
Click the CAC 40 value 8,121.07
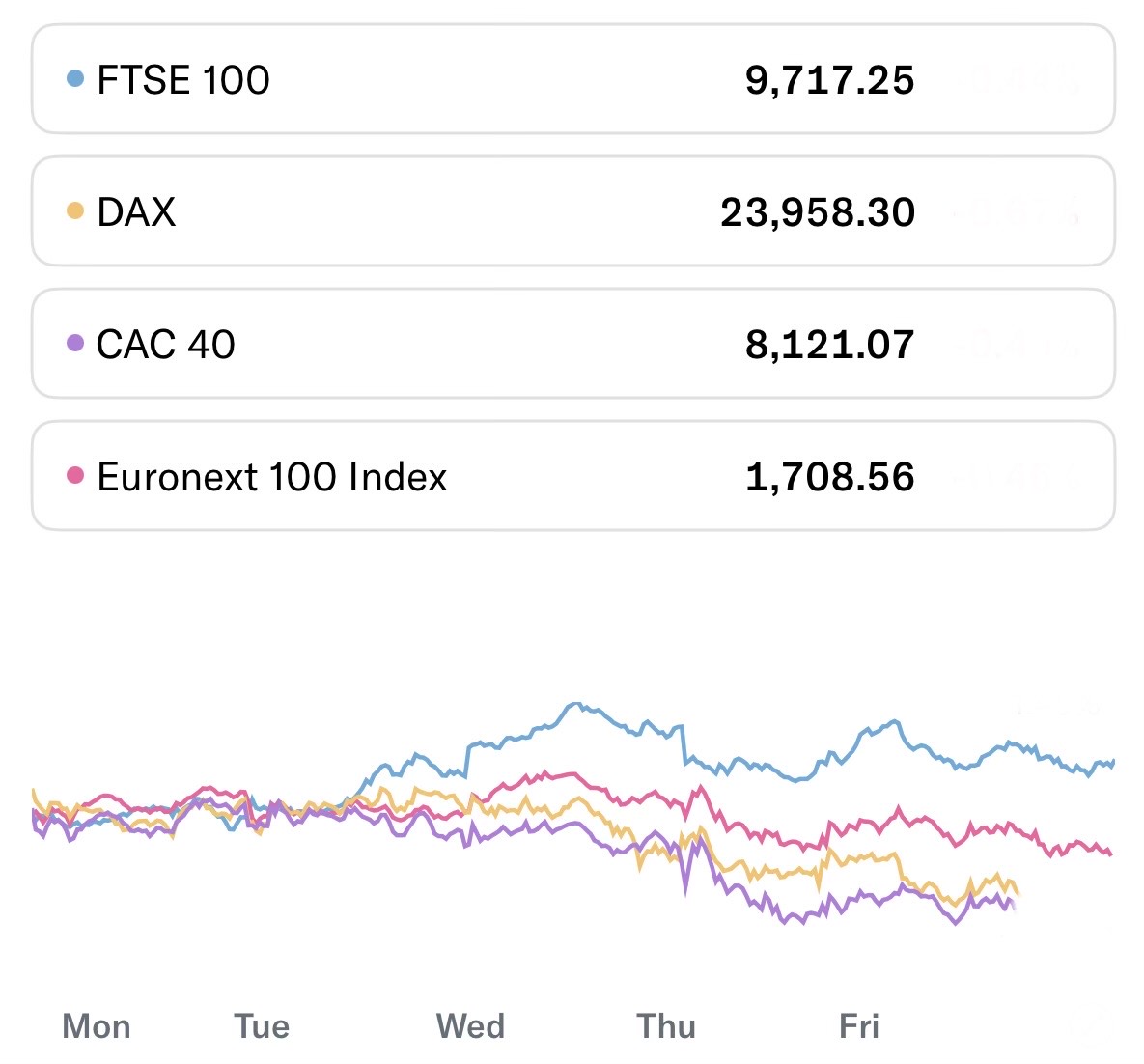click(829, 345)
